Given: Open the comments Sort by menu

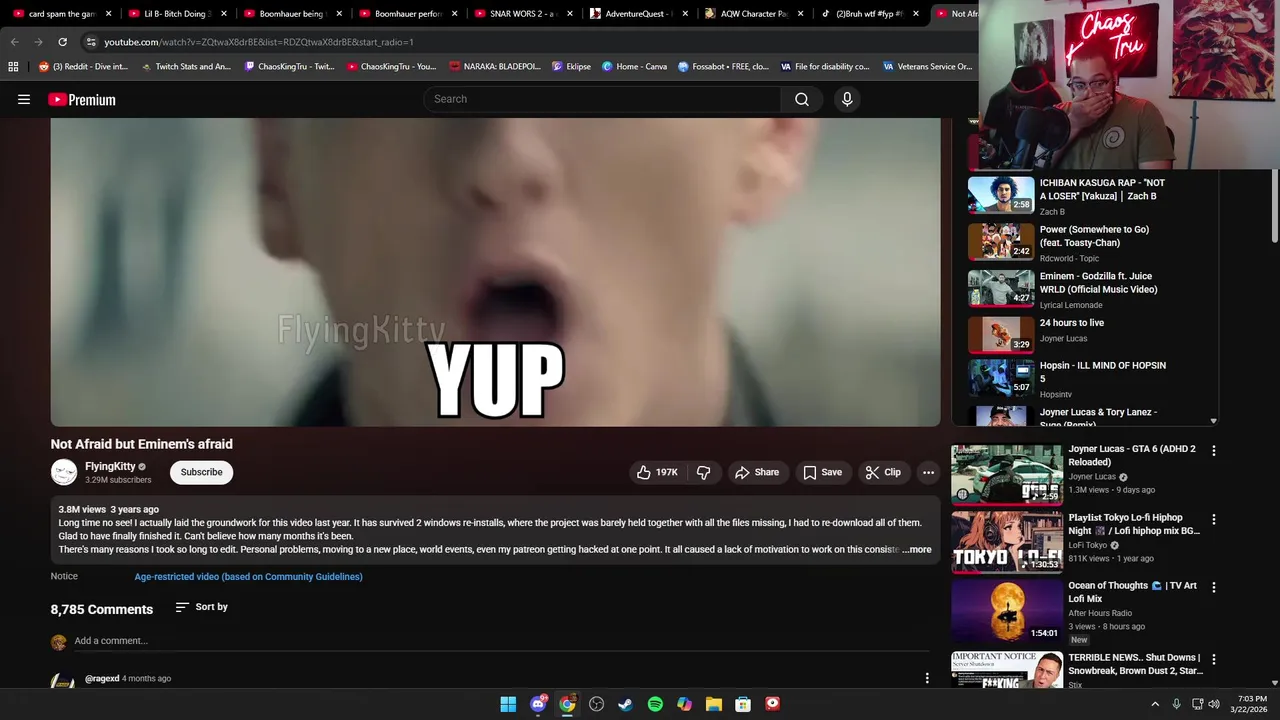Looking at the screenshot, I should pos(201,607).
